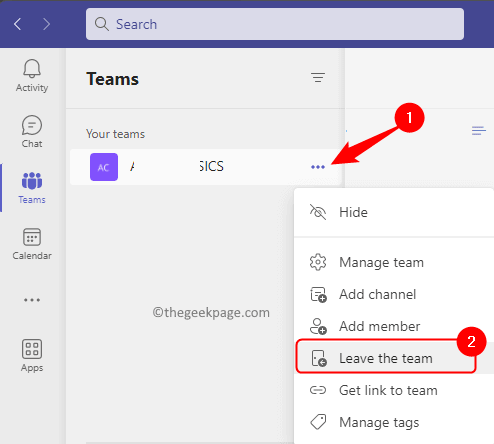The image size is (494, 444).
Task: Open Calendar from the sidebar
Action: (32, 244)
